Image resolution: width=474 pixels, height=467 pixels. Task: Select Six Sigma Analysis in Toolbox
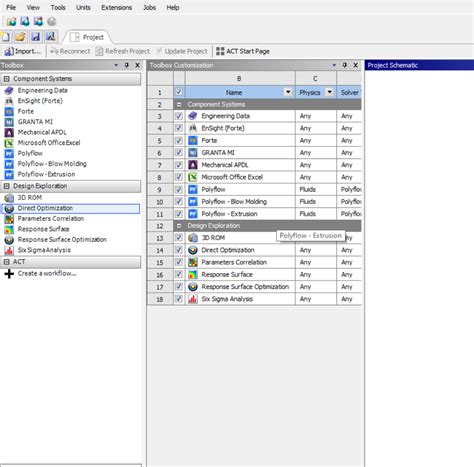(x=44, y=250)
